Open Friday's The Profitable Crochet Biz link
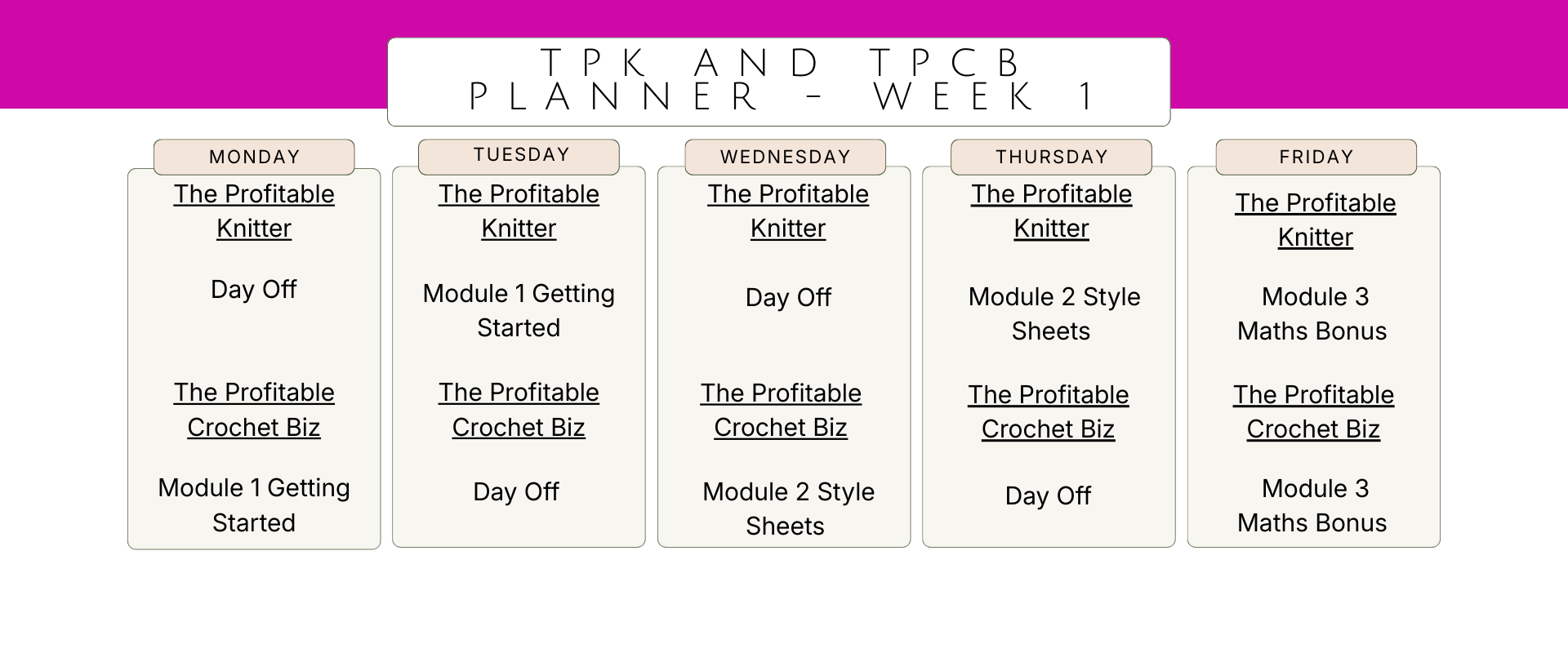Screen dimensions: 1568x653 point(1314,412)
